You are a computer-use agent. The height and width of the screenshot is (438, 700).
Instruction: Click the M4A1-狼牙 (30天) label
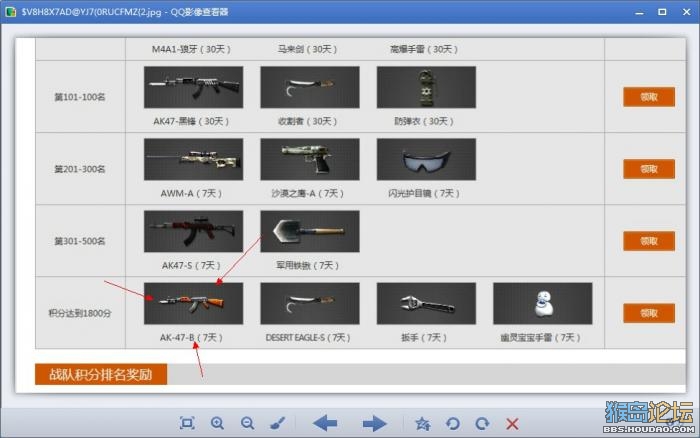click(191, 49)
